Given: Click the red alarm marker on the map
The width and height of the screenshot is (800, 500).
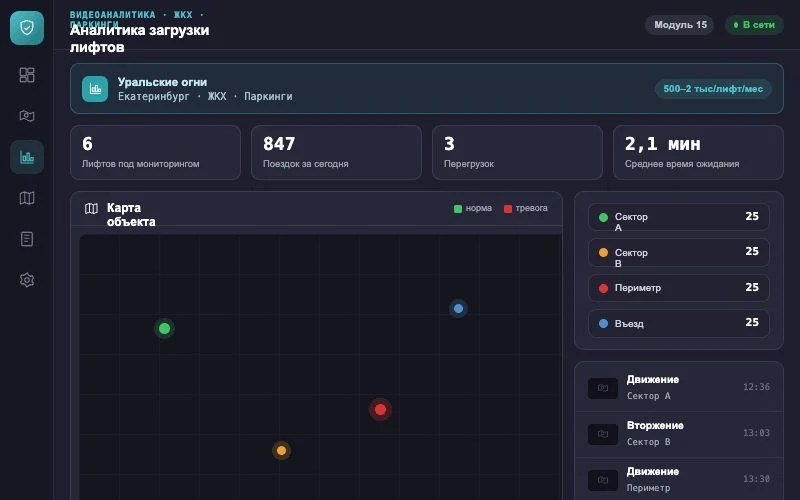Looking at the screenshot, I should point(380,409).
